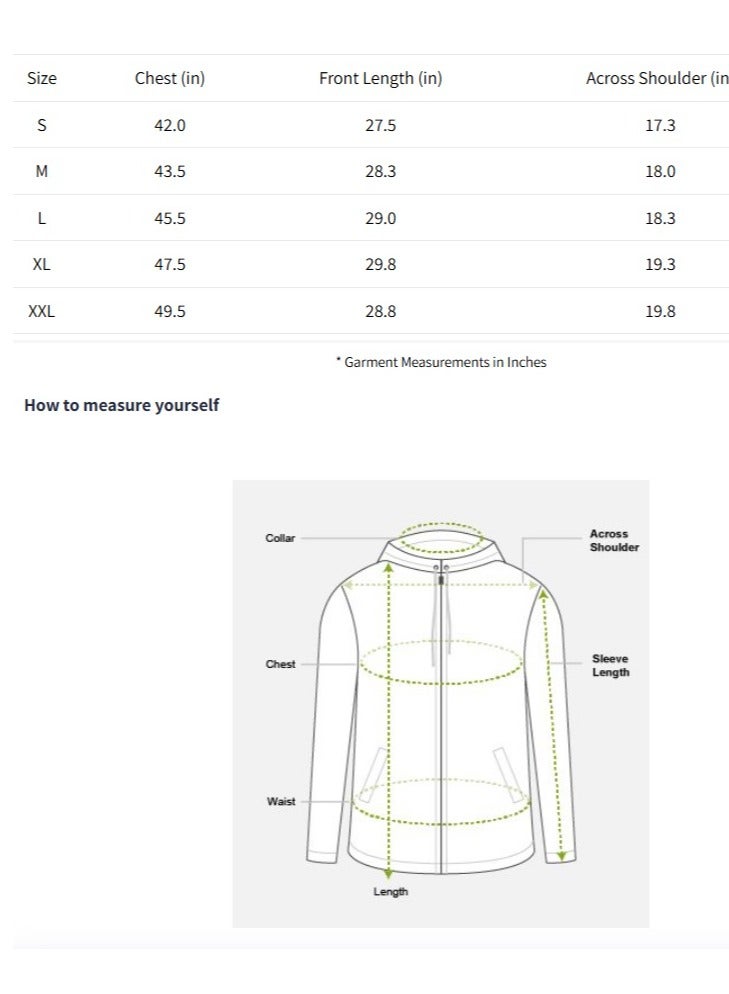Click the Collar label on the diagram
Screen dimensions: 729x994
click(280, 538)
